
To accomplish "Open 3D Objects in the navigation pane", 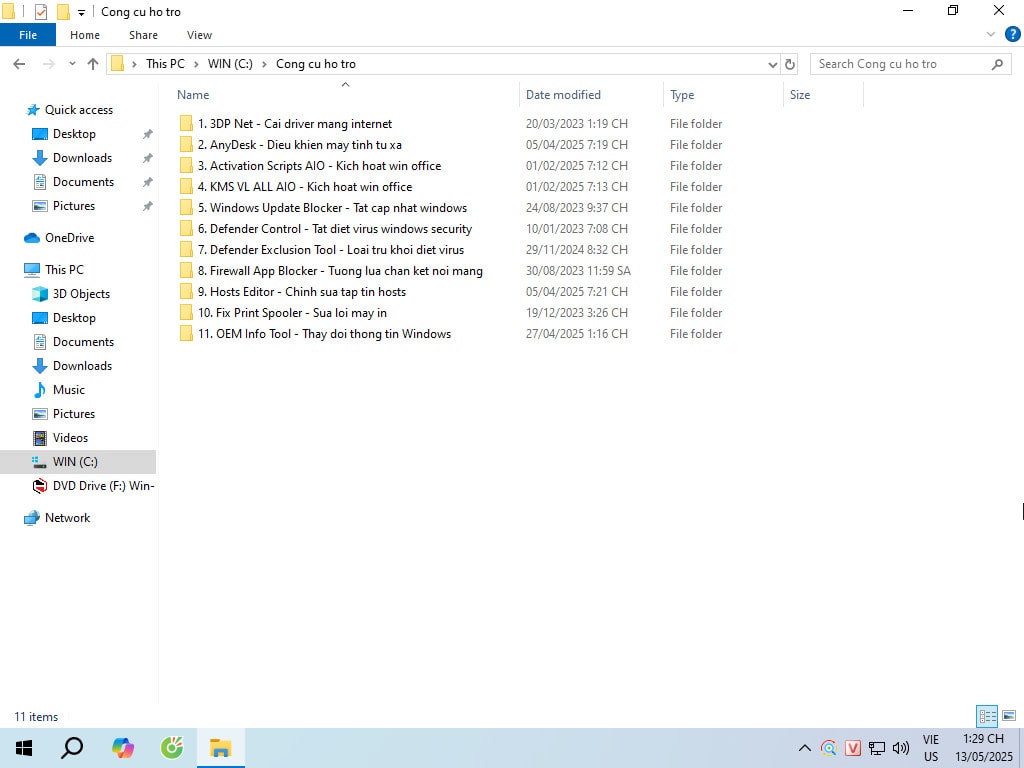I will tap(81, 294).
